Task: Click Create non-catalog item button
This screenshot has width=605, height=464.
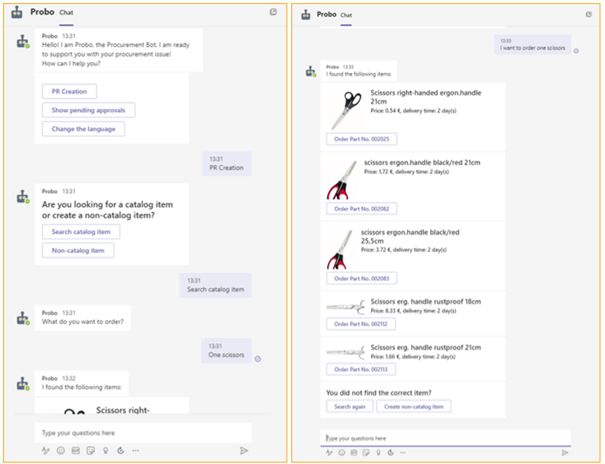Action: (414, 406)
